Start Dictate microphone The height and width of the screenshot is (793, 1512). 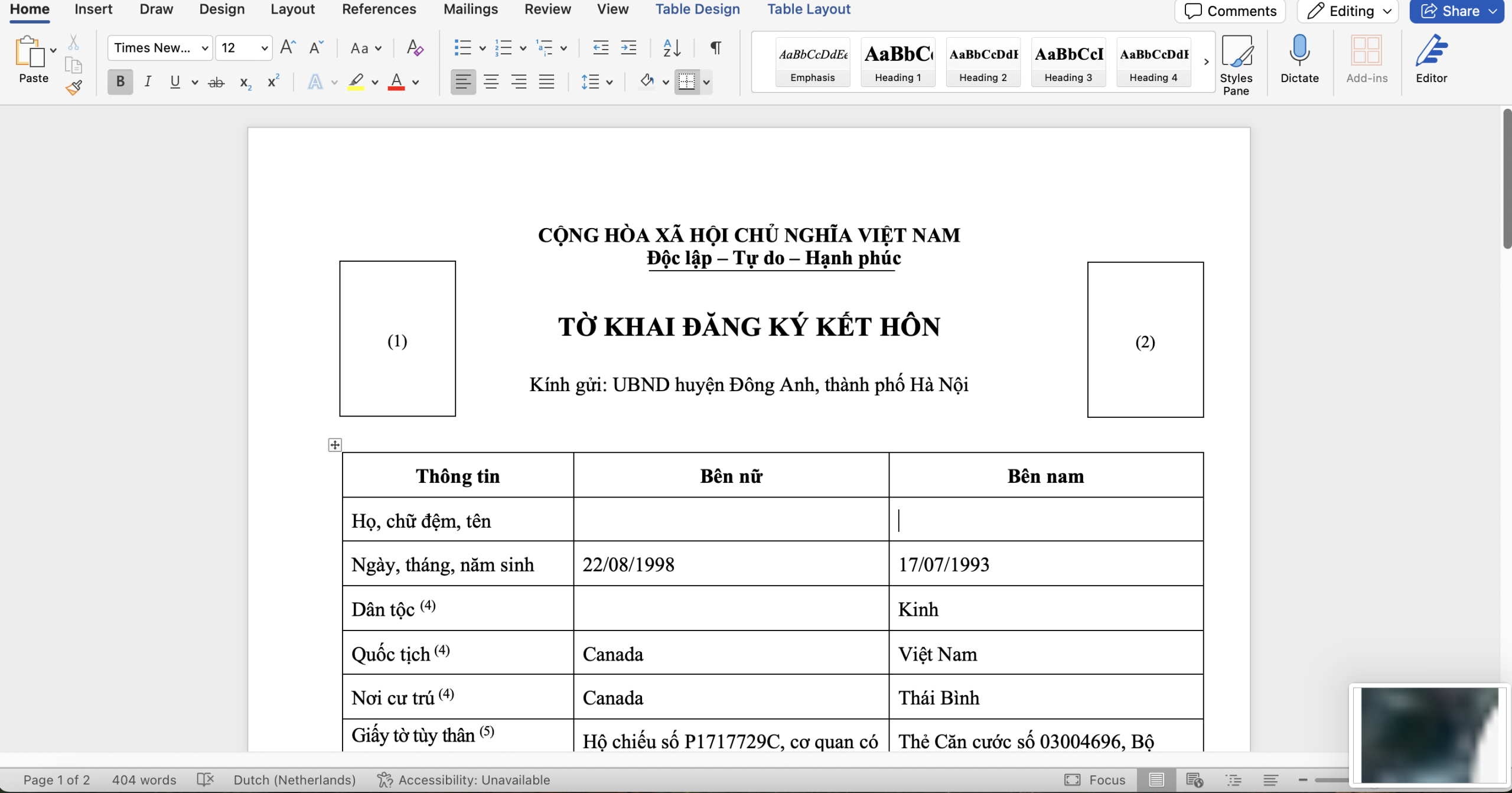[1299, 59]
